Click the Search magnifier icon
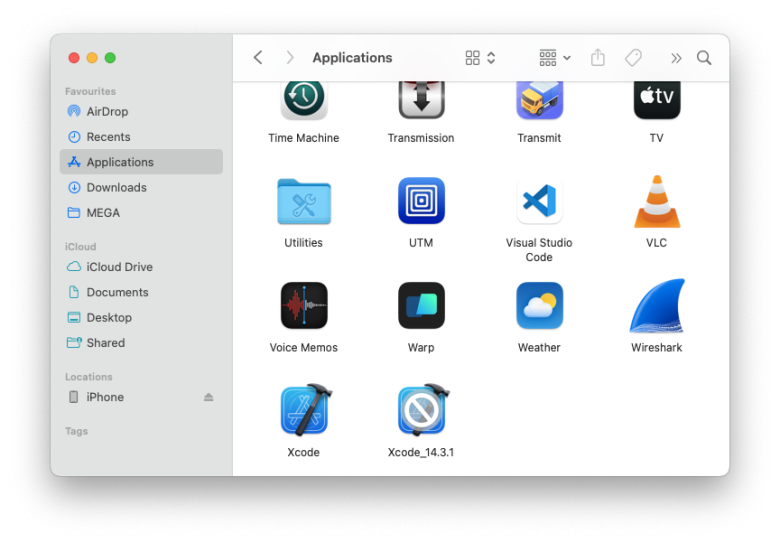 (704, 58)
